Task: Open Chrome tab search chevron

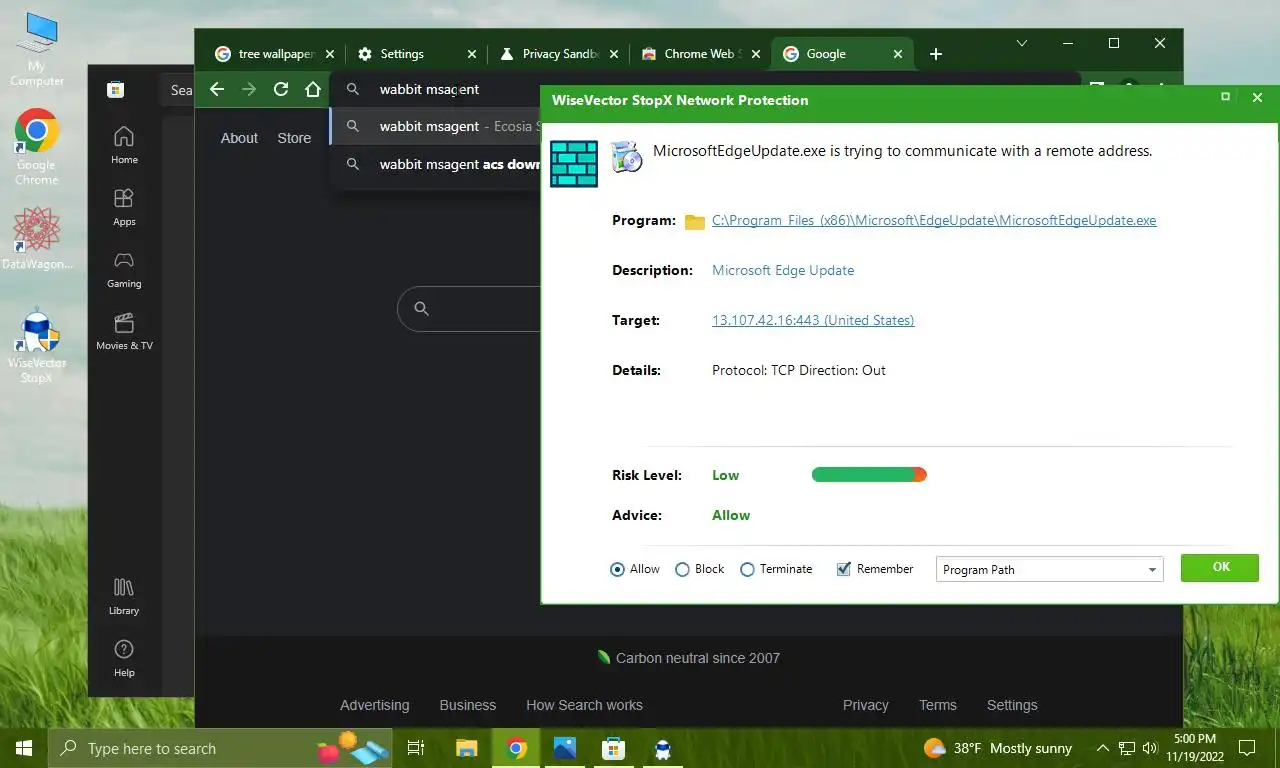Action: coord(1022,43)
